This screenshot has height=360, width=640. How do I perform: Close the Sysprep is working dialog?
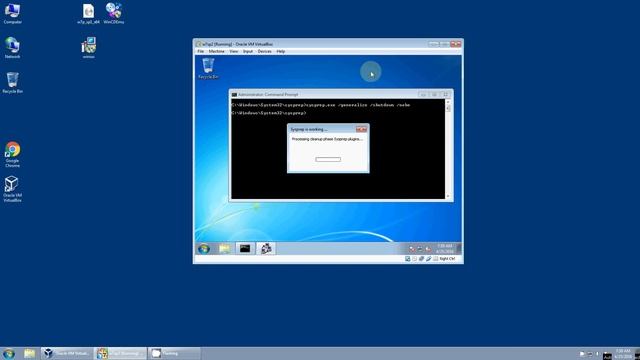(361, 129)
